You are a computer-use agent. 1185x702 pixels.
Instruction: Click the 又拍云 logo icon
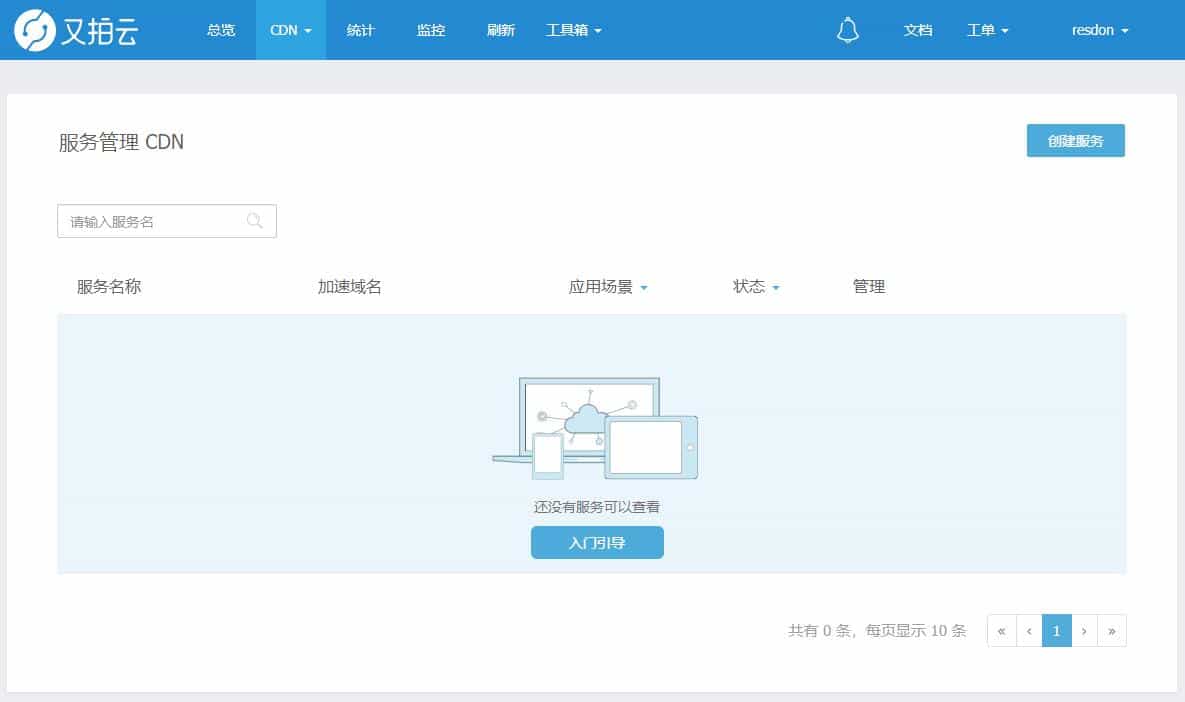tap(34, 29)
